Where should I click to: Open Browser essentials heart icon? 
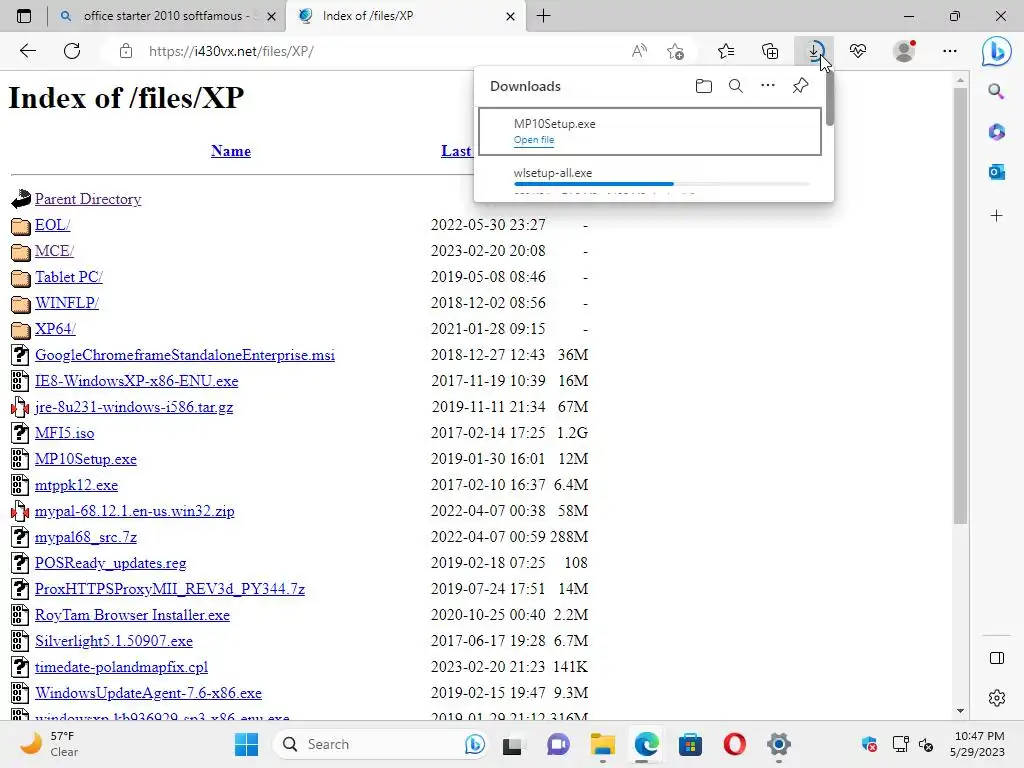click(858, 51)
